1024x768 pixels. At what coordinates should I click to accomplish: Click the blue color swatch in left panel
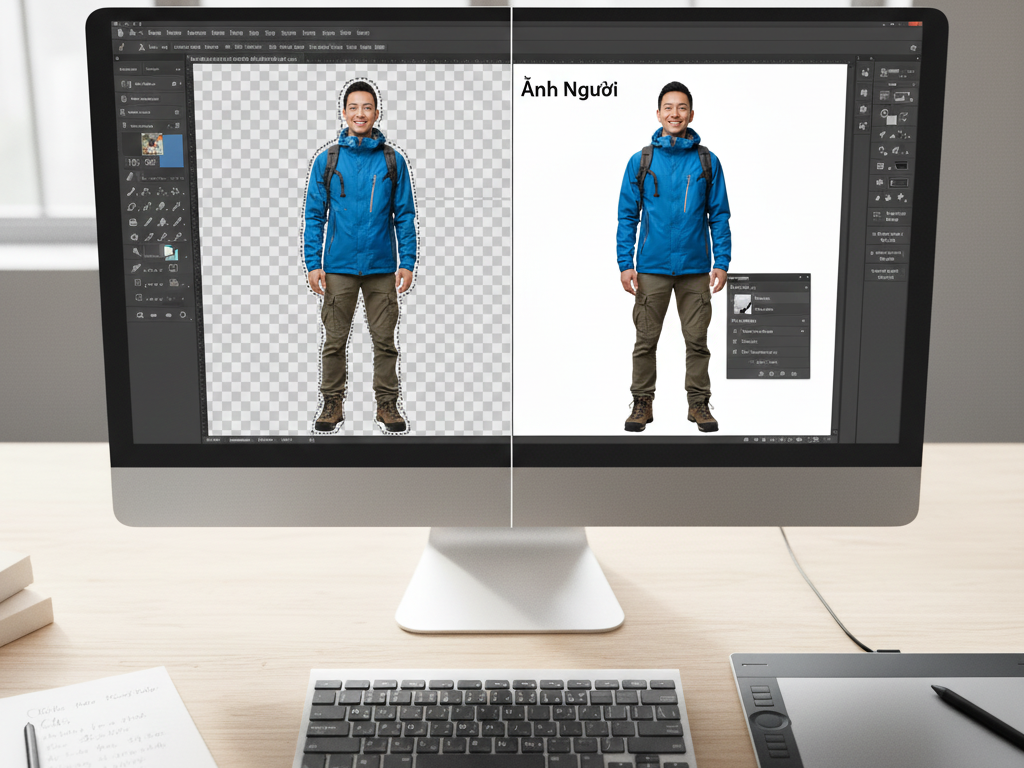tap(171, 149)
